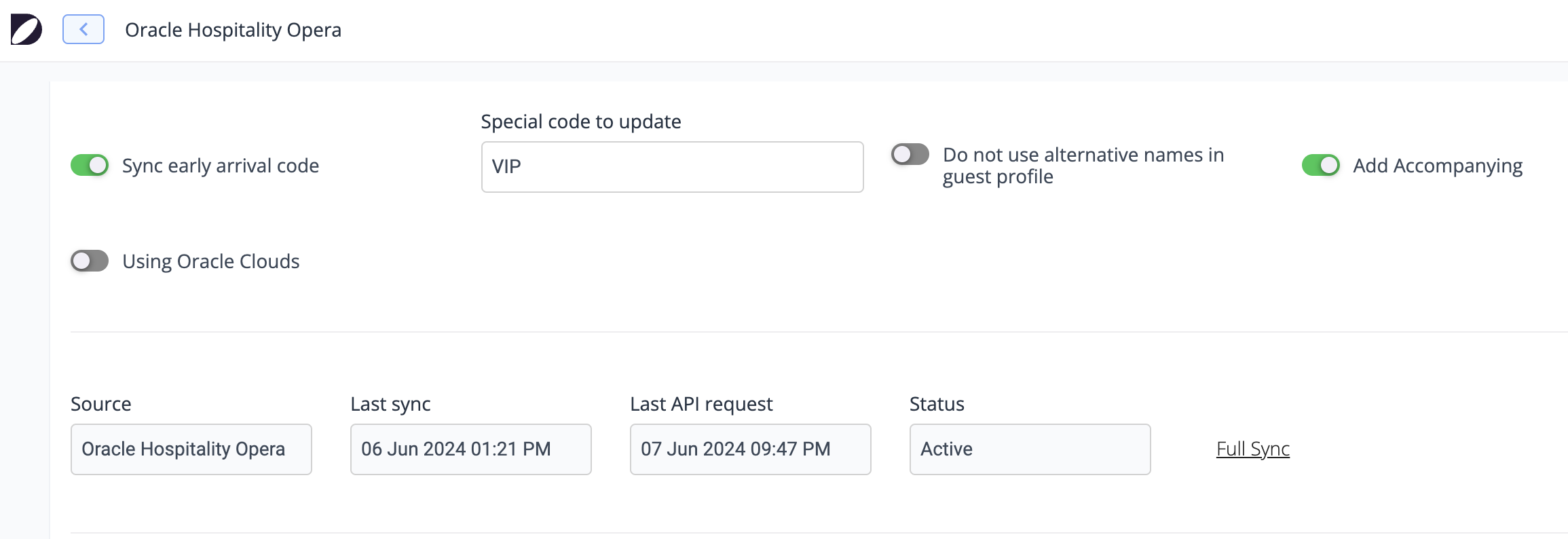Click the Last sync label
This screenshot has width=1568, height=539.
[390, 404]
